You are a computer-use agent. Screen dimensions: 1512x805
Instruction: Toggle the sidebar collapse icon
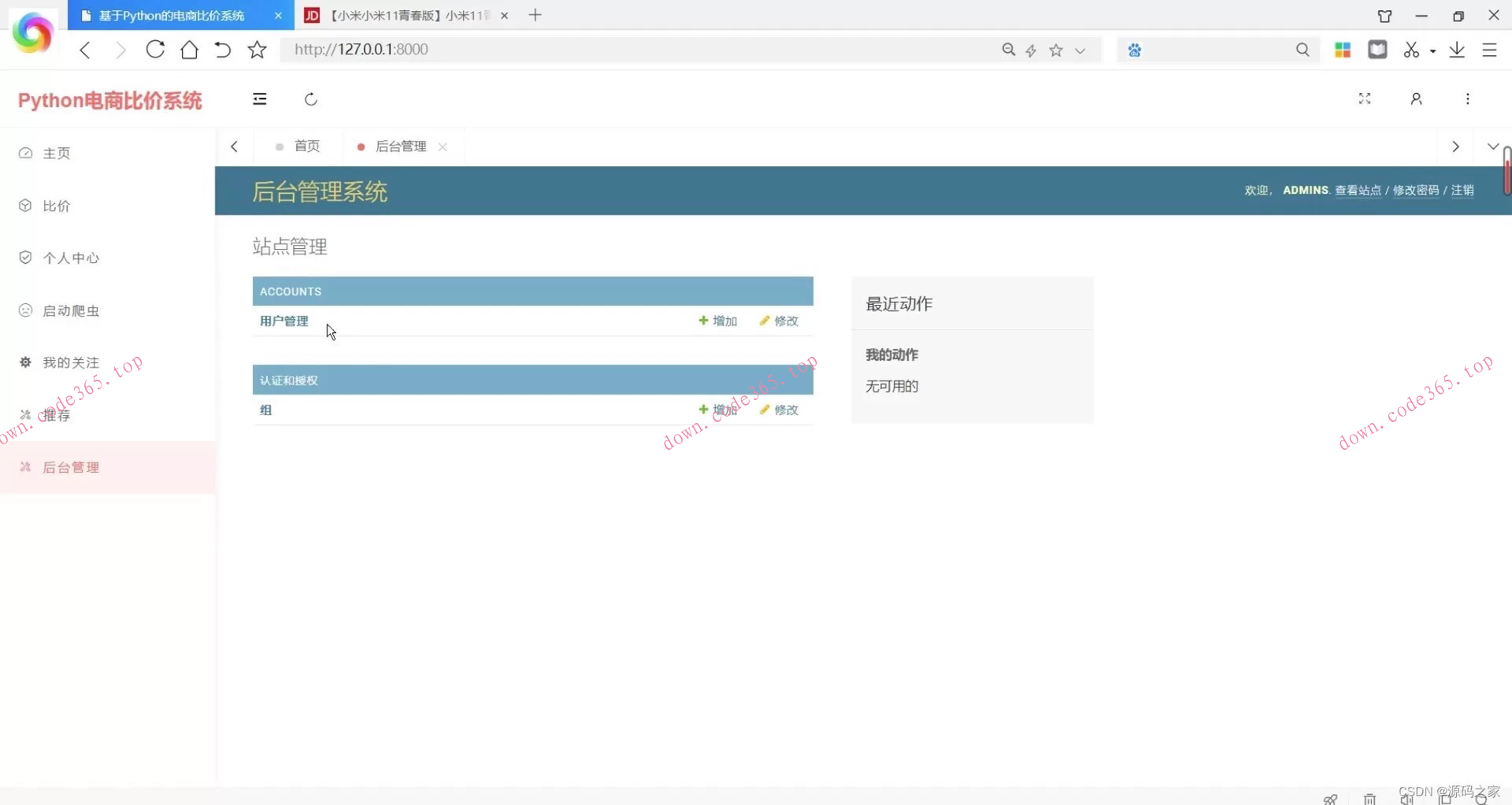[259, 98]
